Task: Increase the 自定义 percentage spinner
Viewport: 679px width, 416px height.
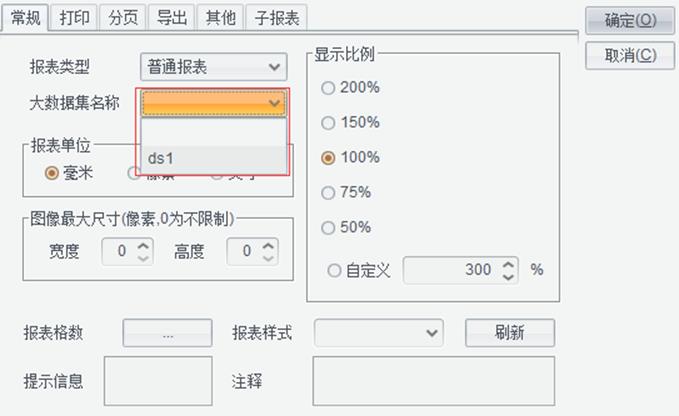Action: (508, 264)
